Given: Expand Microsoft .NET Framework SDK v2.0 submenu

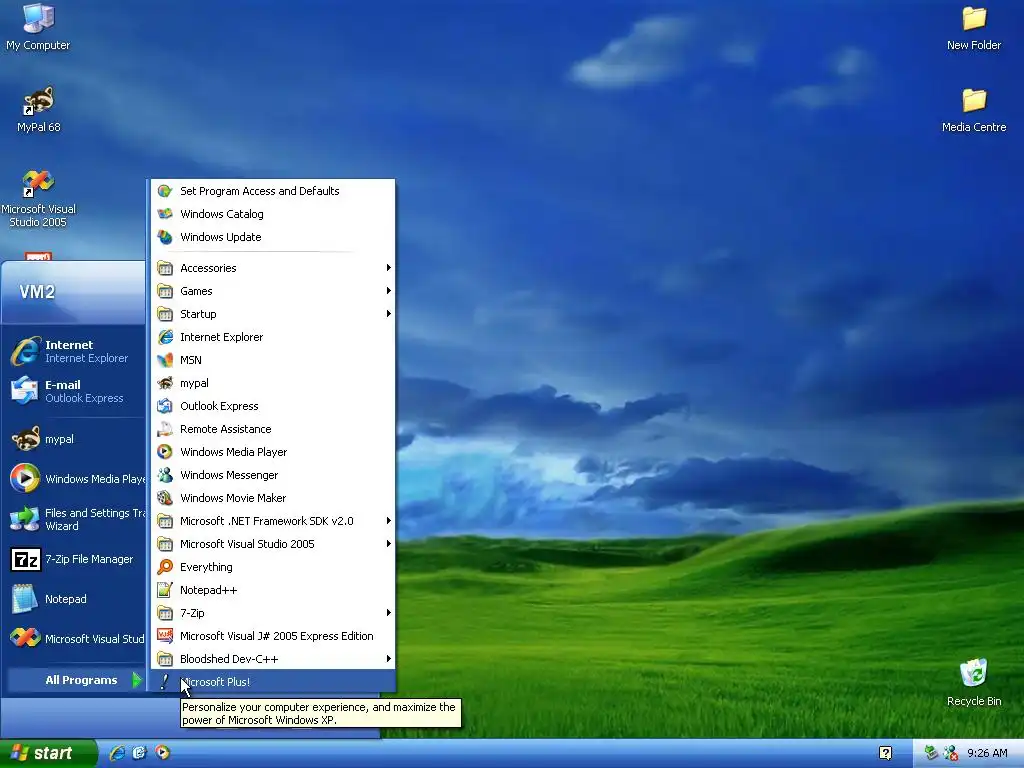Looking at the screenshot, I should click(x=273, y=520).
